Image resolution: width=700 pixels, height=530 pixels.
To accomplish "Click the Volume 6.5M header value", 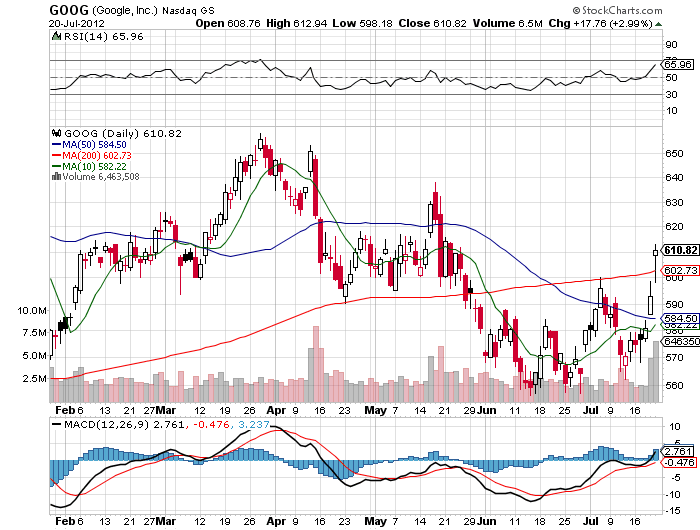I will [508, 23].
